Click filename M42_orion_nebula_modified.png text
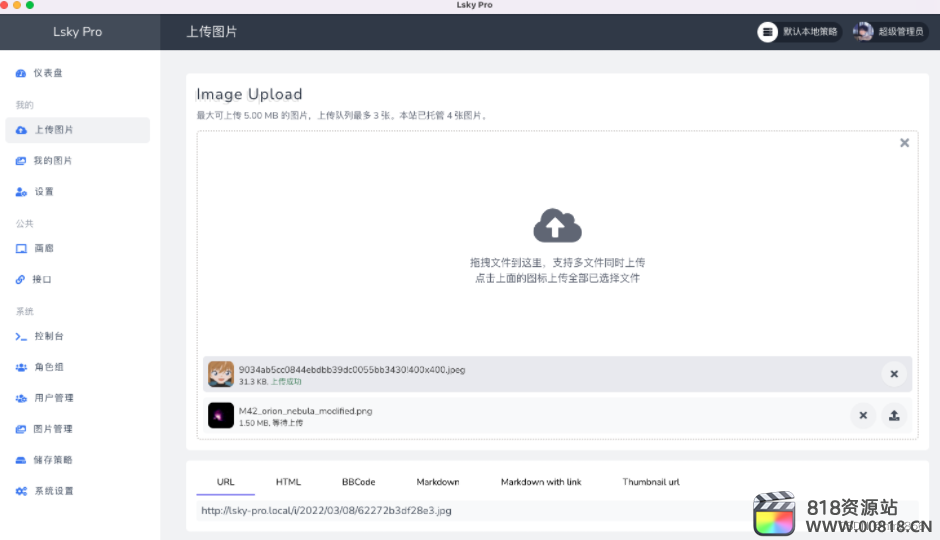This screenshot has height=540, width=940. [x=305, y=411]
